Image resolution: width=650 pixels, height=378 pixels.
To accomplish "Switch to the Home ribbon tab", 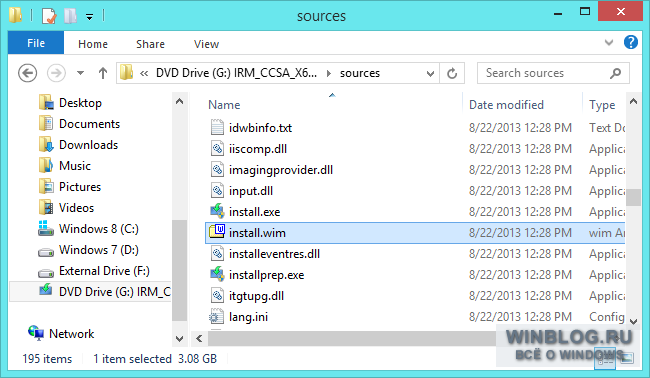I will click(x=93, y=44).
